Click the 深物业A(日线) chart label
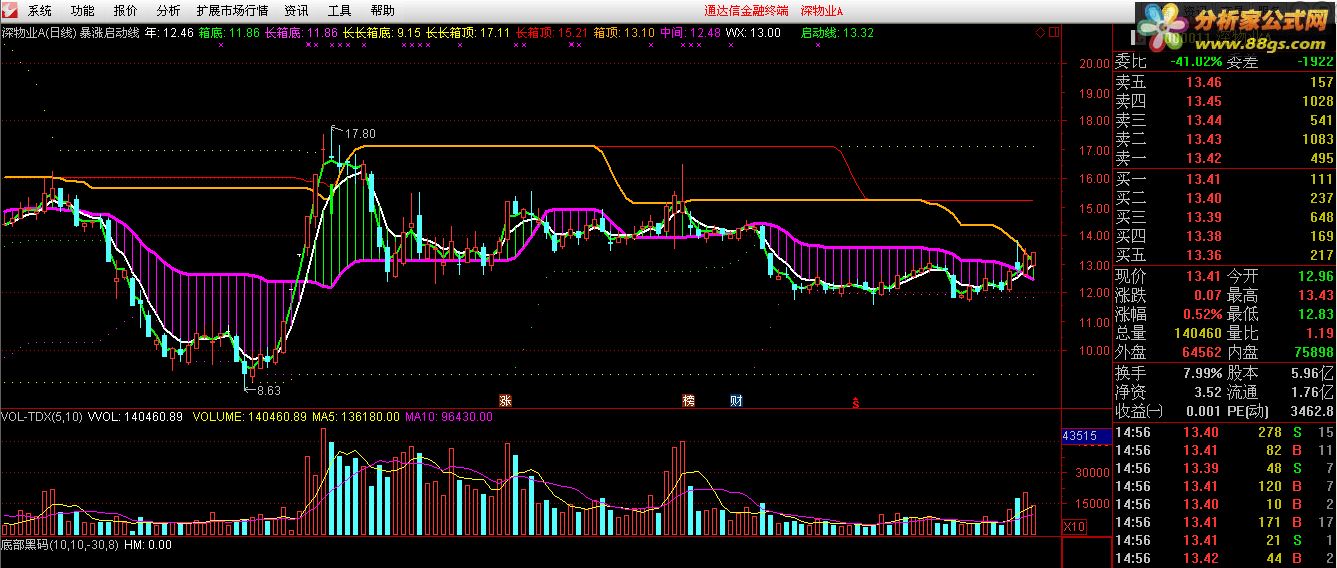Viewport: 1337px width, 568px height. 39,33
